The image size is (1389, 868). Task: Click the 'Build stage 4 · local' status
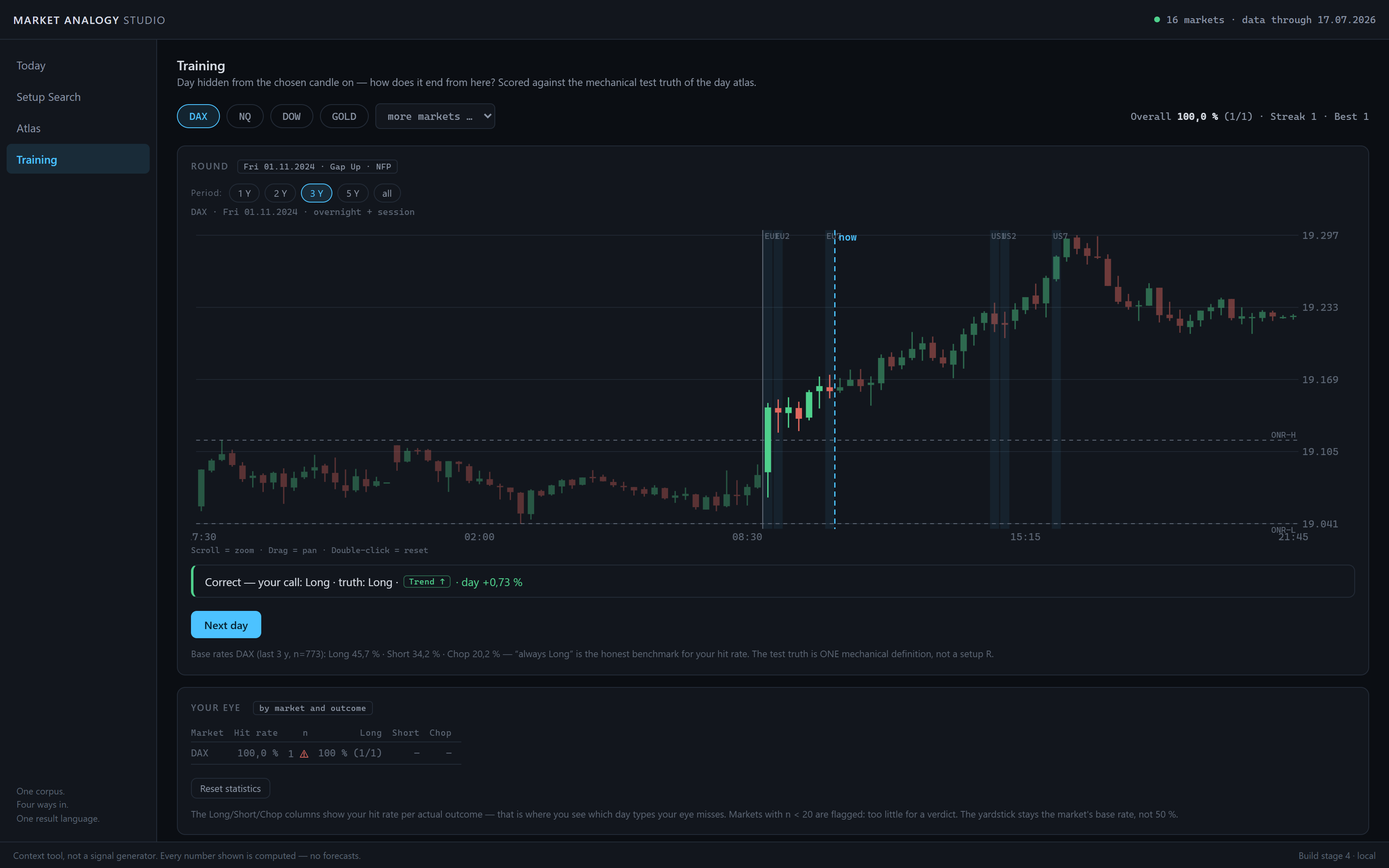tap(1337, 855)
